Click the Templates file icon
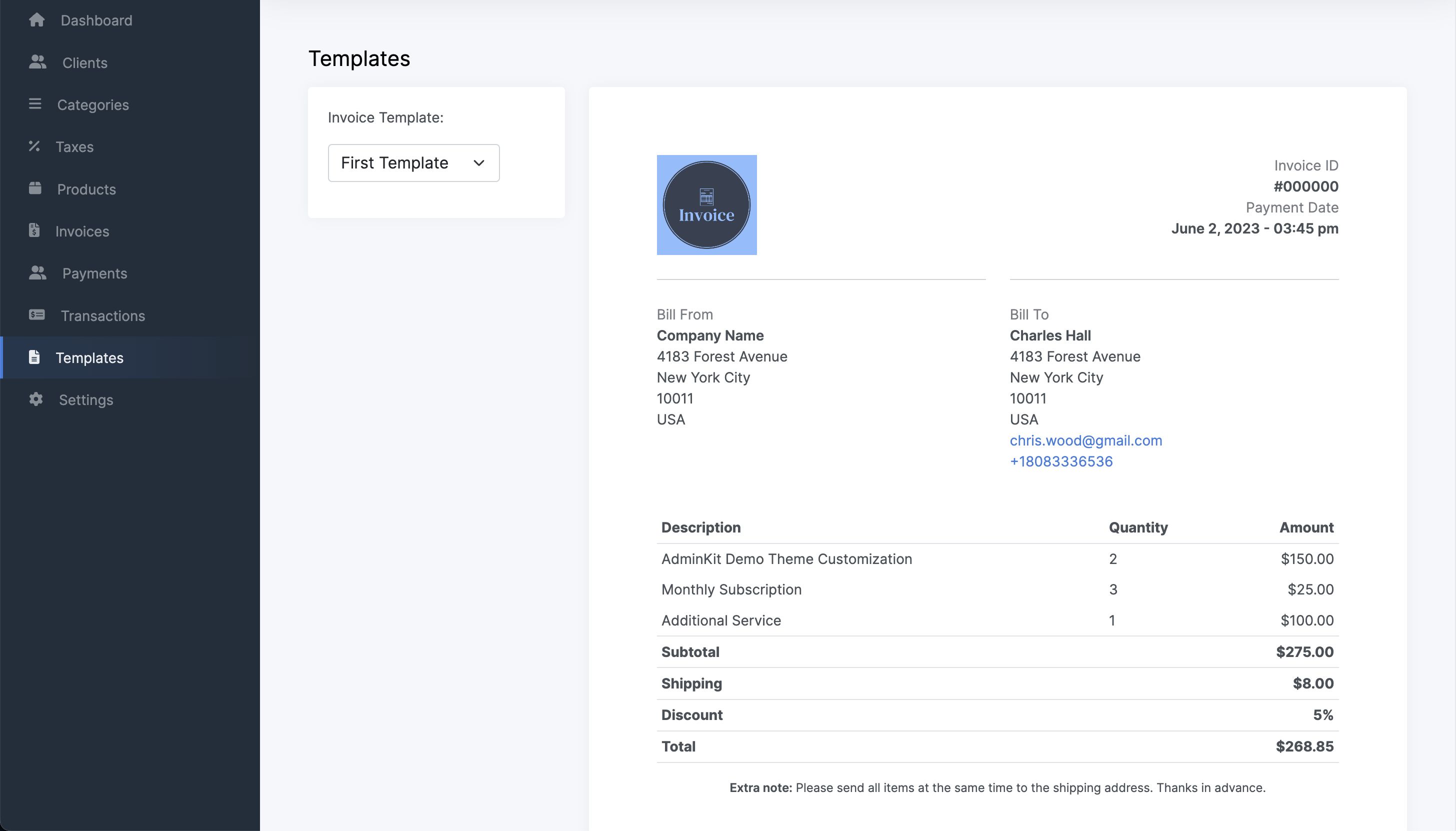Image resolution: width=1456 pixels, height=831 pixels. (x=34, y=357)
